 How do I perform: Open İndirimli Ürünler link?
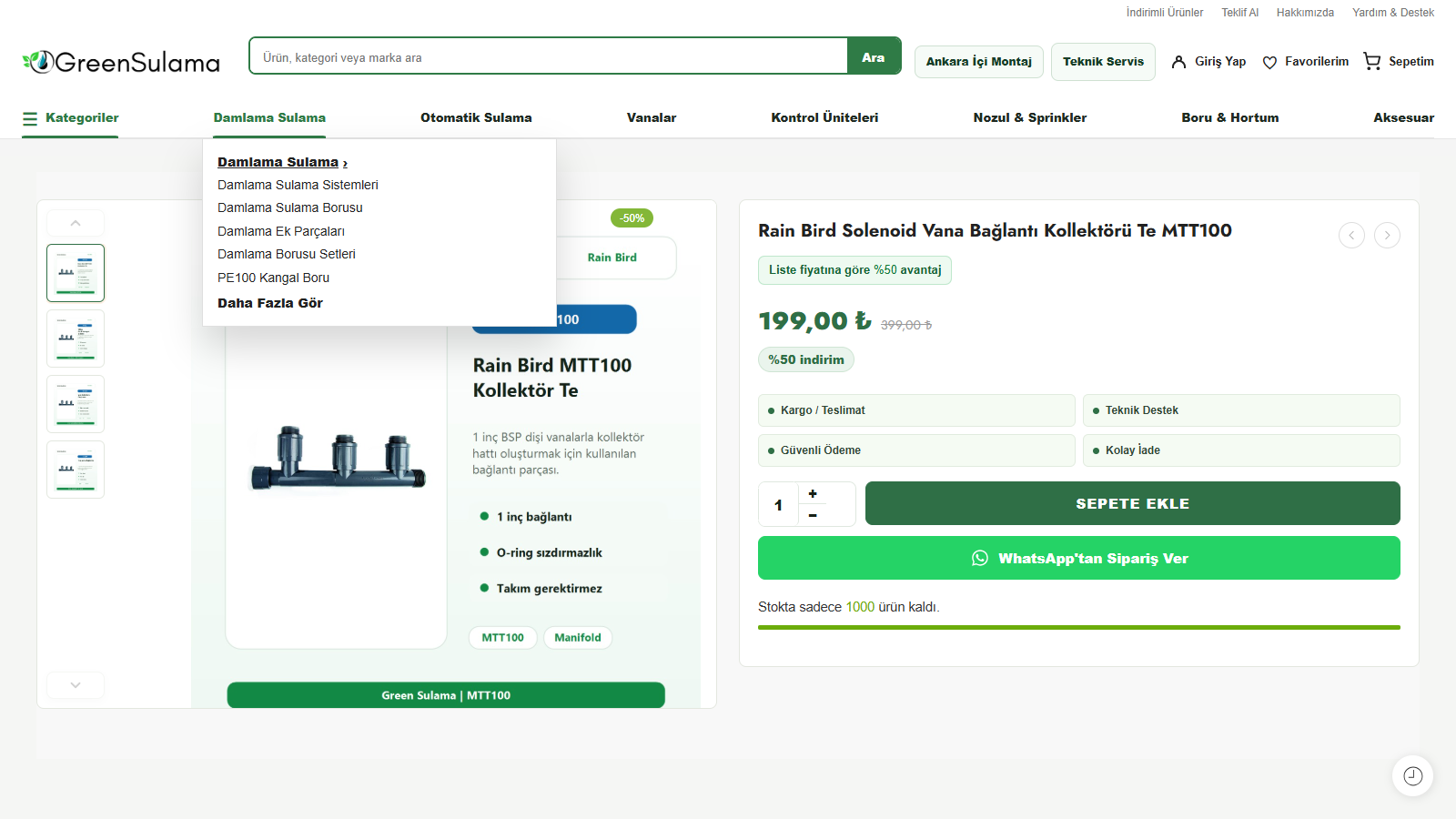[x=1165, y=13]
